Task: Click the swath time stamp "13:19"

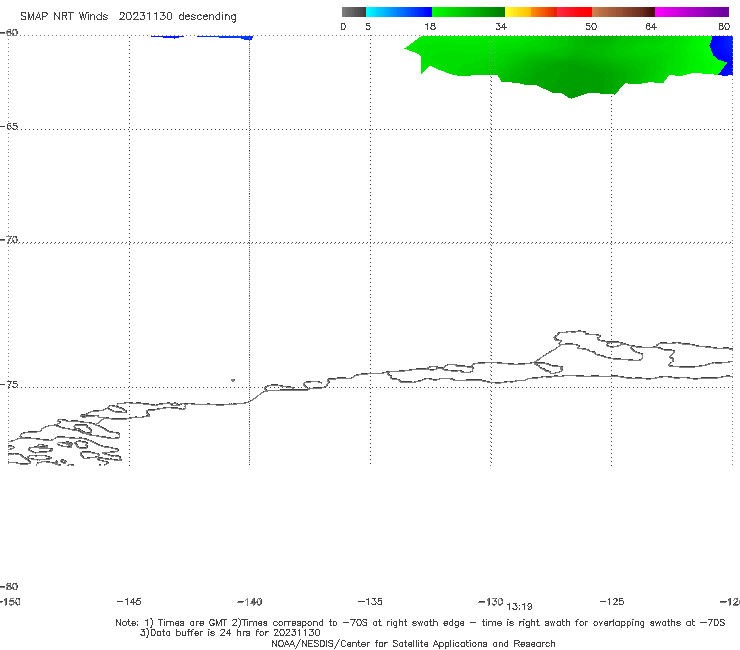Action: [x=519, y=607]
